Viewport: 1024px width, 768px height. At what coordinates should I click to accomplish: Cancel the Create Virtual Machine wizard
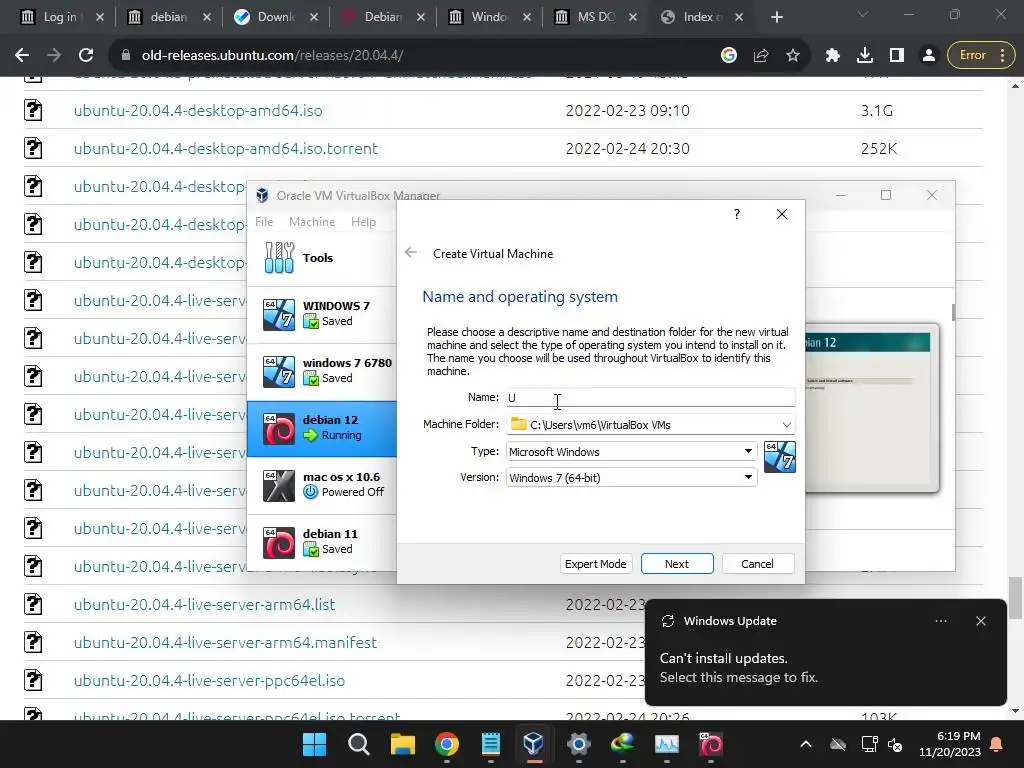(x=758, y=564)
